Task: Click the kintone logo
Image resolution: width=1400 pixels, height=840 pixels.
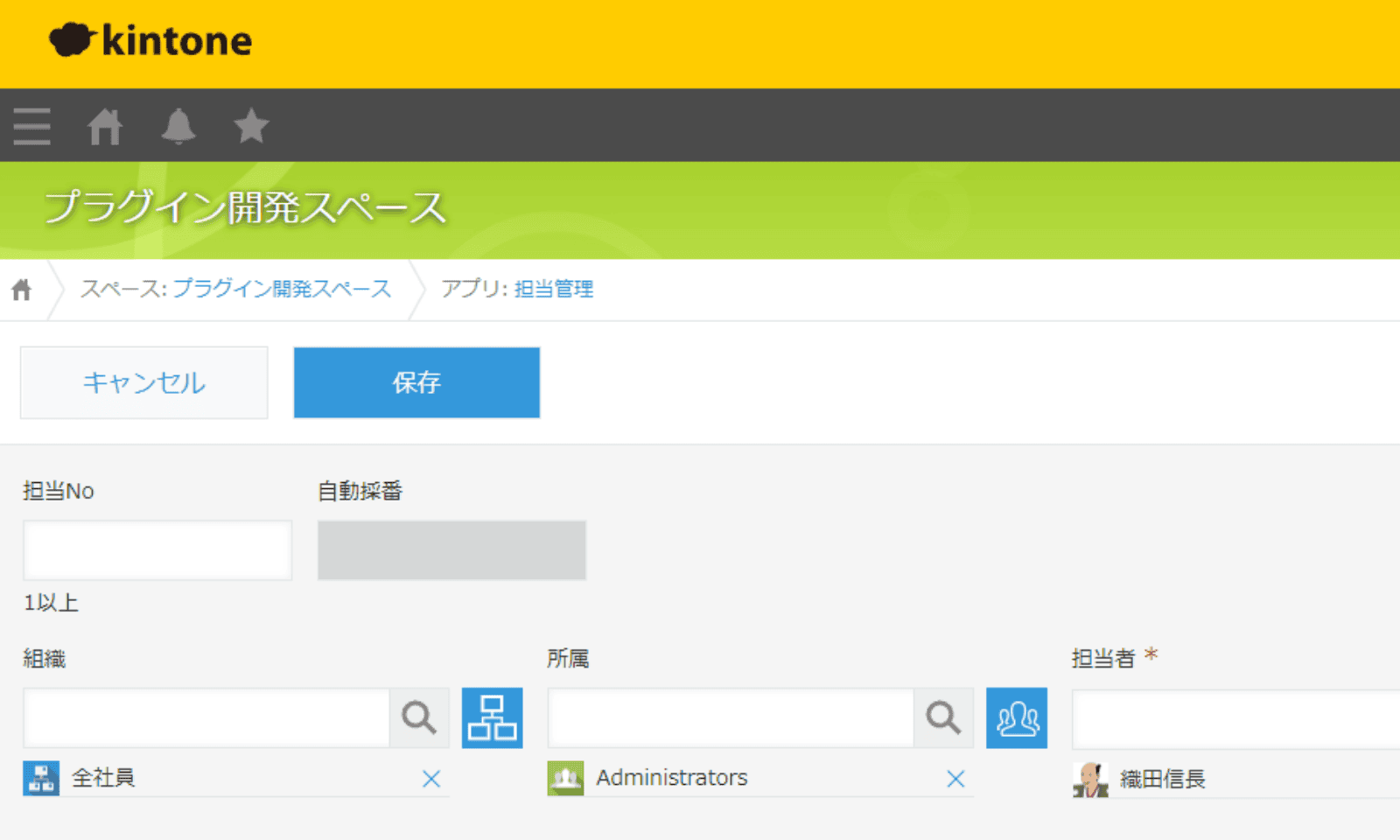Action: (150, 40)
